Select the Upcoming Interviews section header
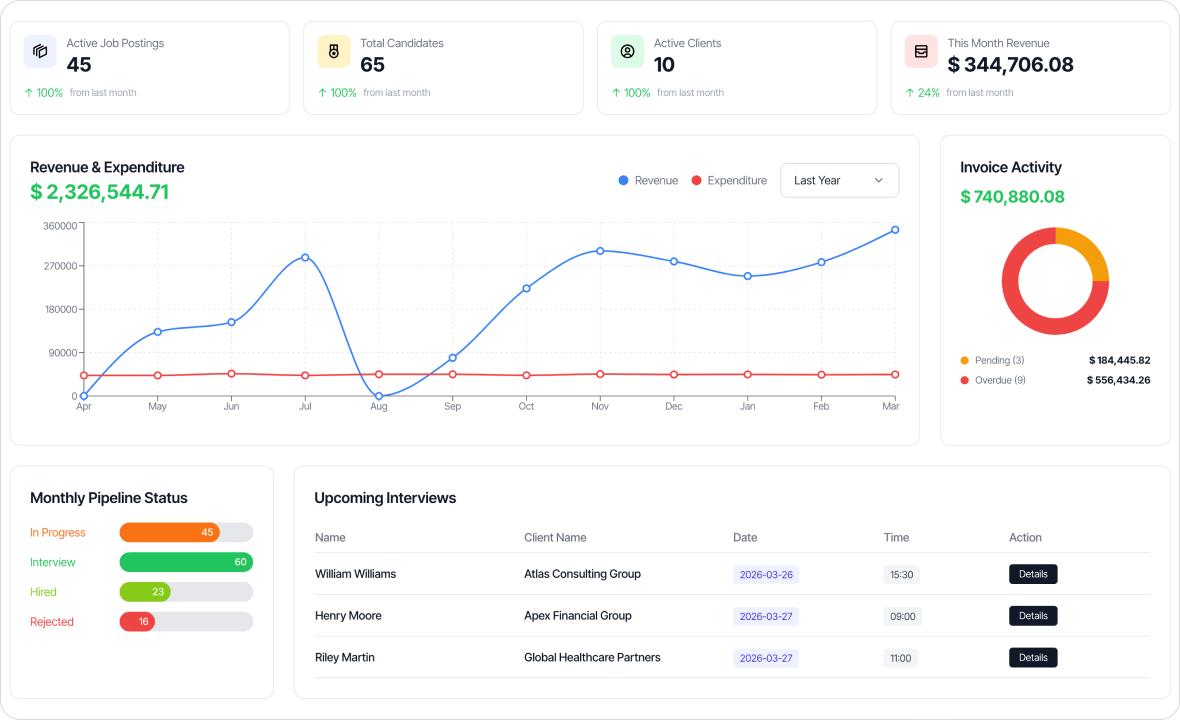This screenshot has width=1180, height=720. (385, 497)
